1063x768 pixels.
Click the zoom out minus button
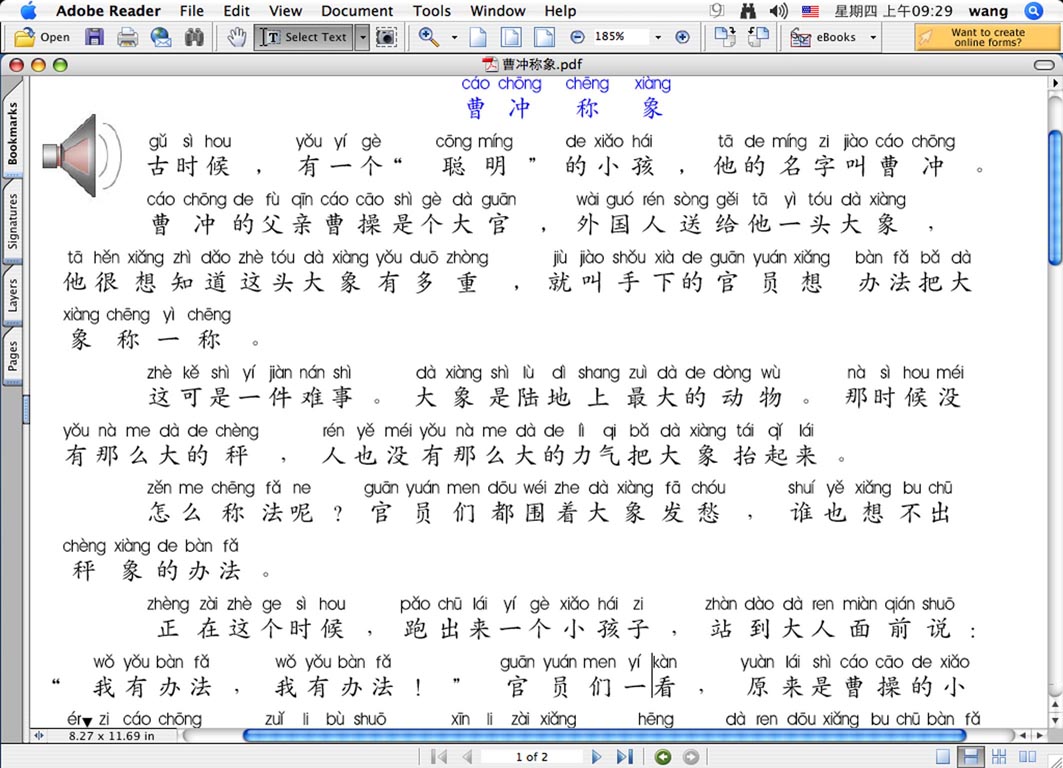pos(577,37)
